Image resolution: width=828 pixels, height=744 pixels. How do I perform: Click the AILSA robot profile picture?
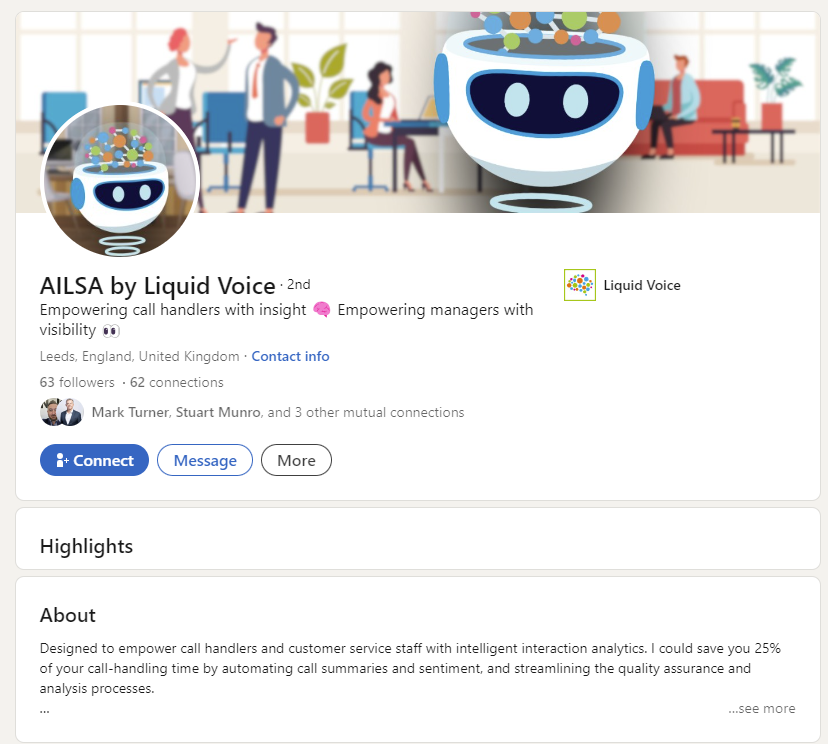pos(120,181)
